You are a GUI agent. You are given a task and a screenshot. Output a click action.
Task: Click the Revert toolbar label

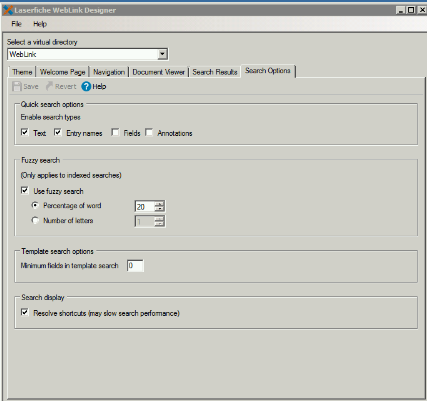pos(66,87)
